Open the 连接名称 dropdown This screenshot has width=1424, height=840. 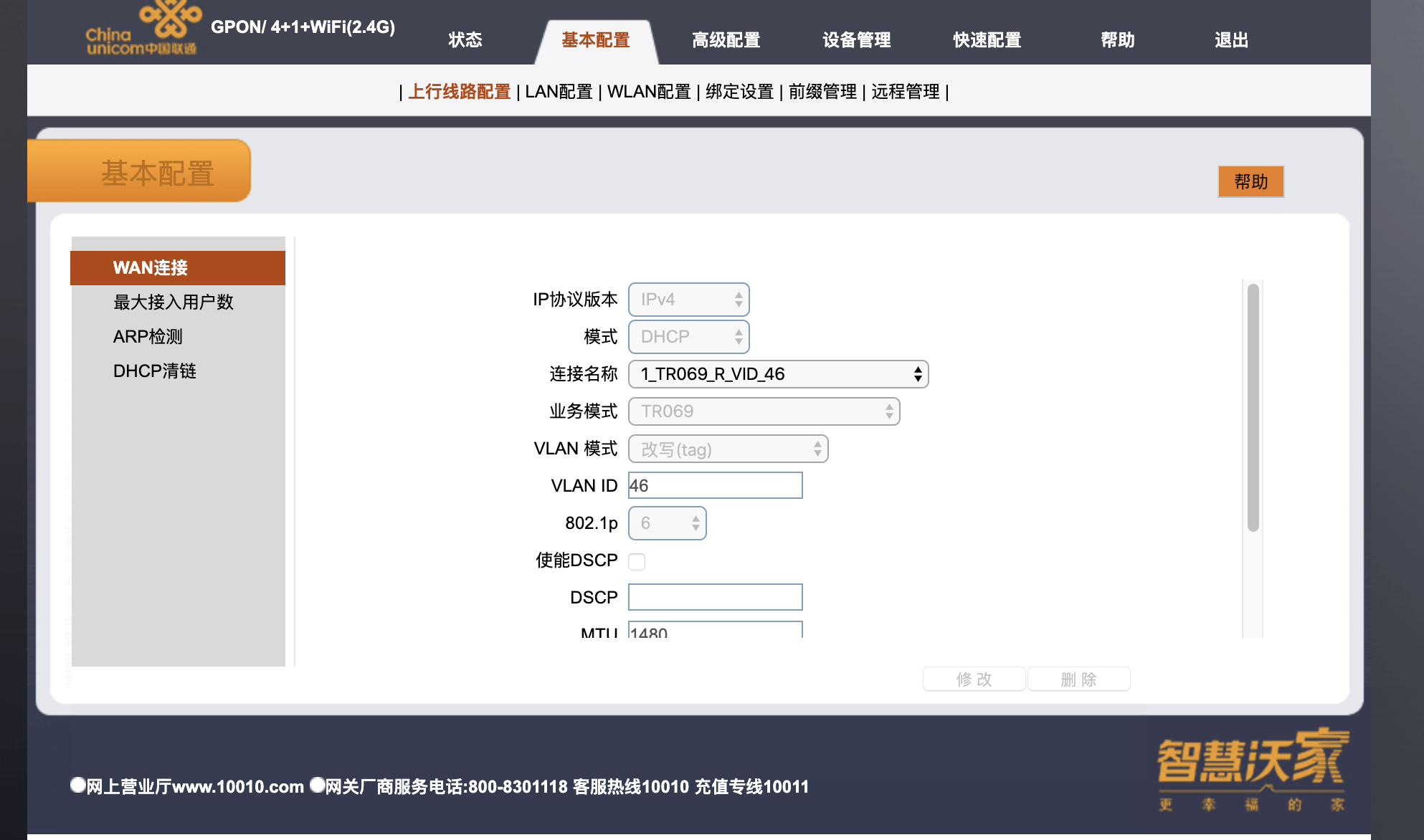click(779, 374)
